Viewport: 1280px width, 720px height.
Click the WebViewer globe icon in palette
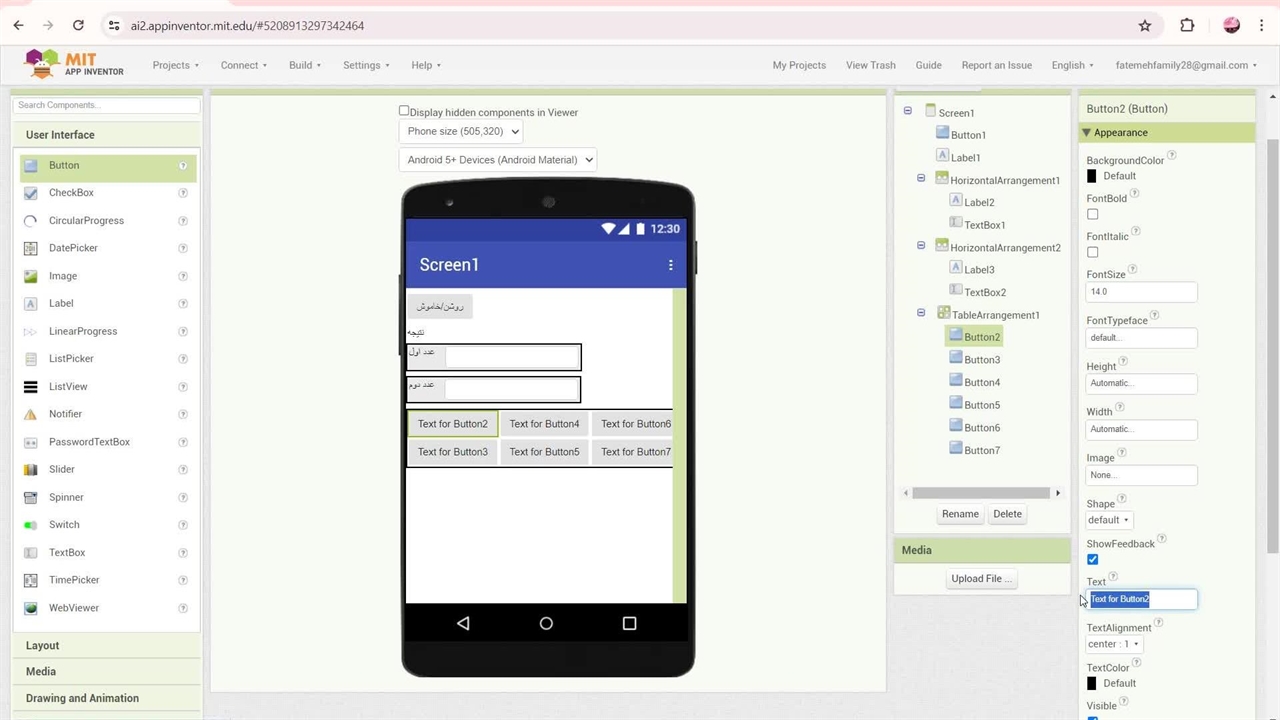click(30, 608)
